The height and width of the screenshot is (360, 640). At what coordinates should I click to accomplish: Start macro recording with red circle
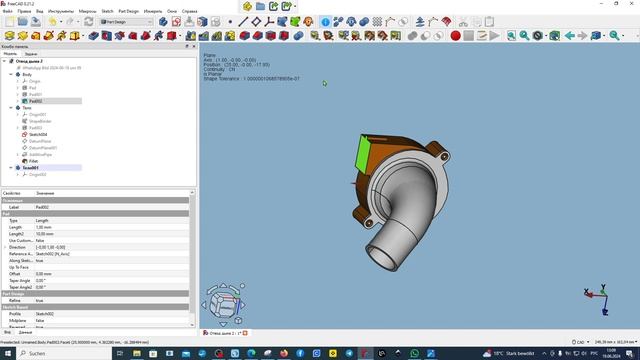click(x=456, y=36)
